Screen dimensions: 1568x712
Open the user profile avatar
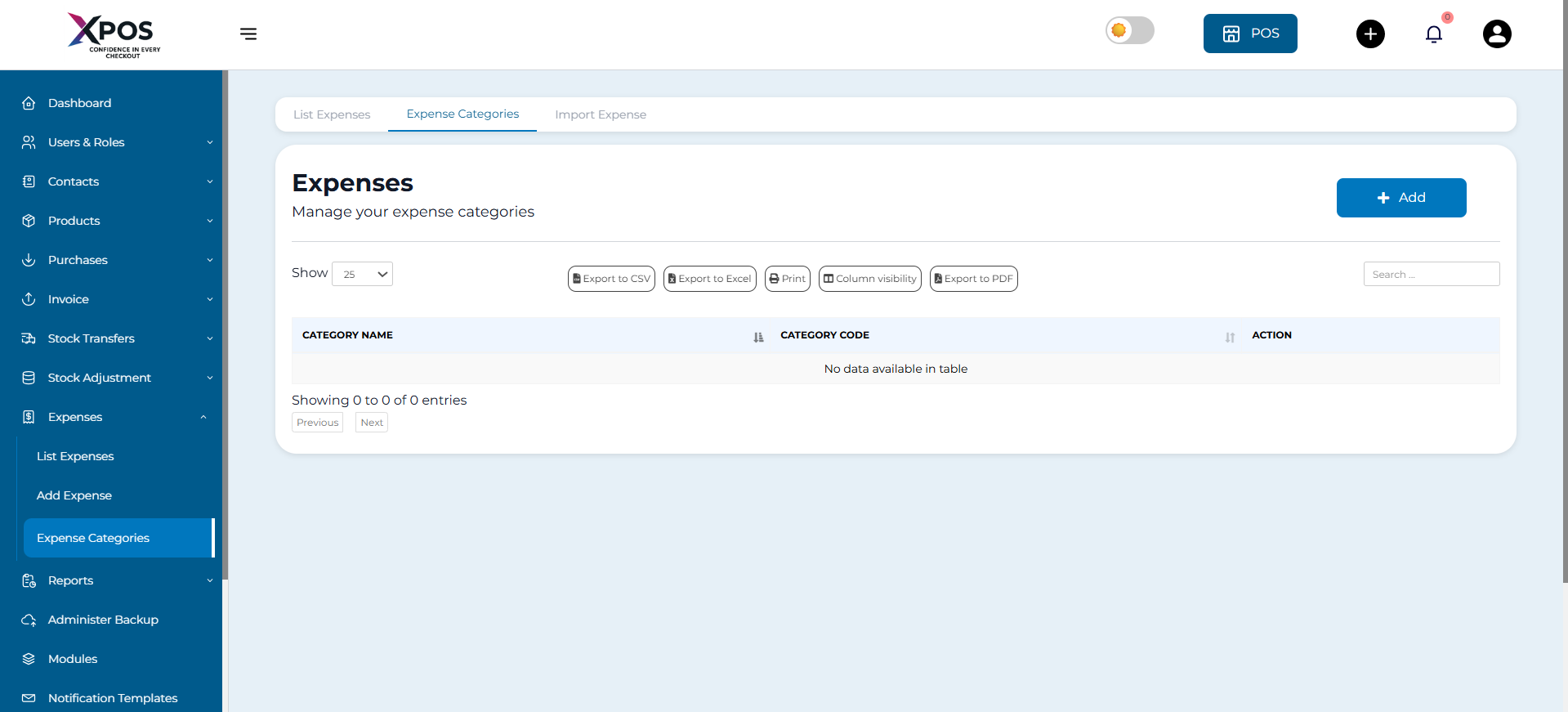[1496, 34]
